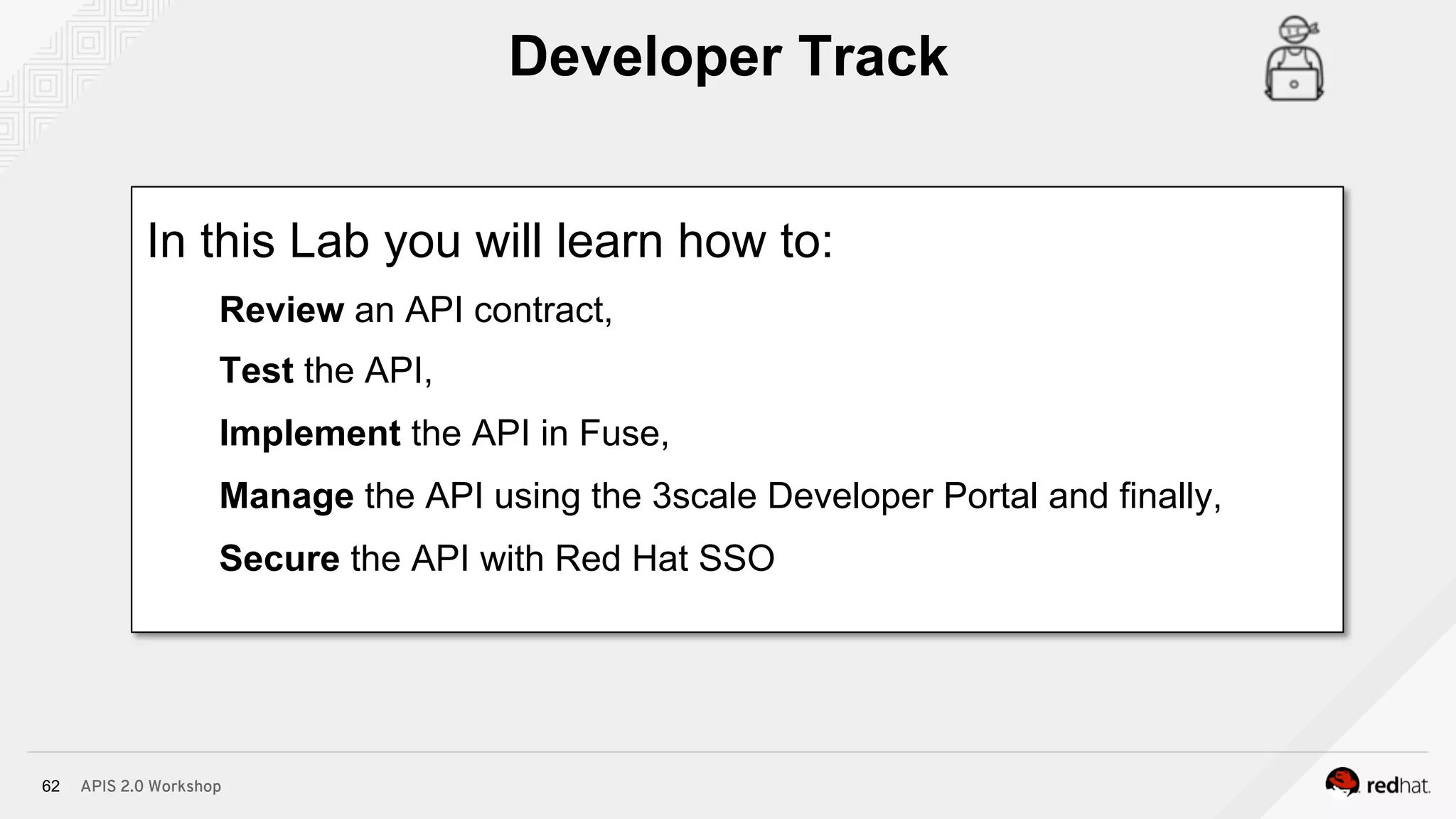
Task: Select the bold word Test
Action: [x=256, y=370]
